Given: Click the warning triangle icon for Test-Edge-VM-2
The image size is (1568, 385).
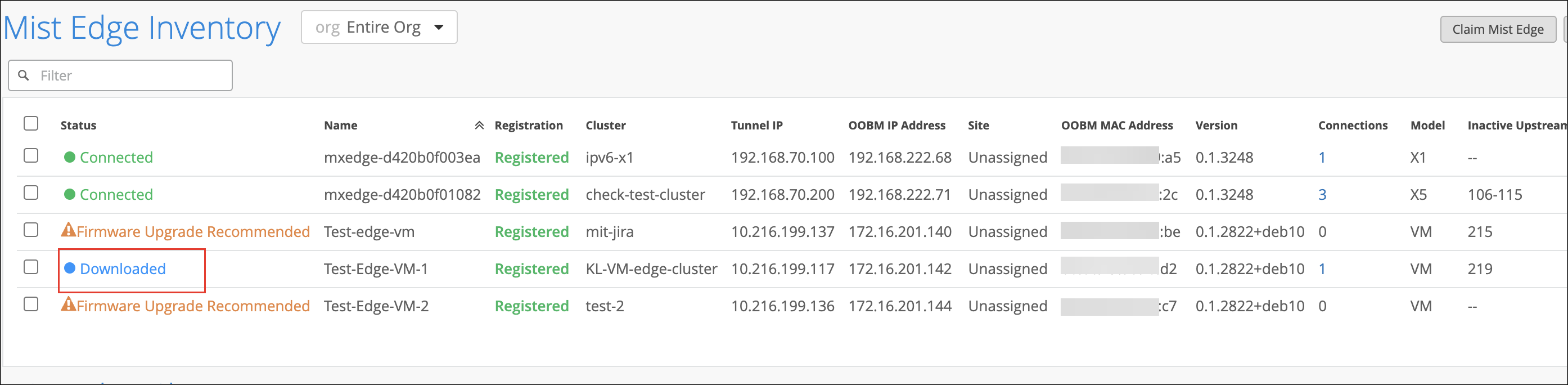Looking at the screenshot, I should tap(68, 305).
